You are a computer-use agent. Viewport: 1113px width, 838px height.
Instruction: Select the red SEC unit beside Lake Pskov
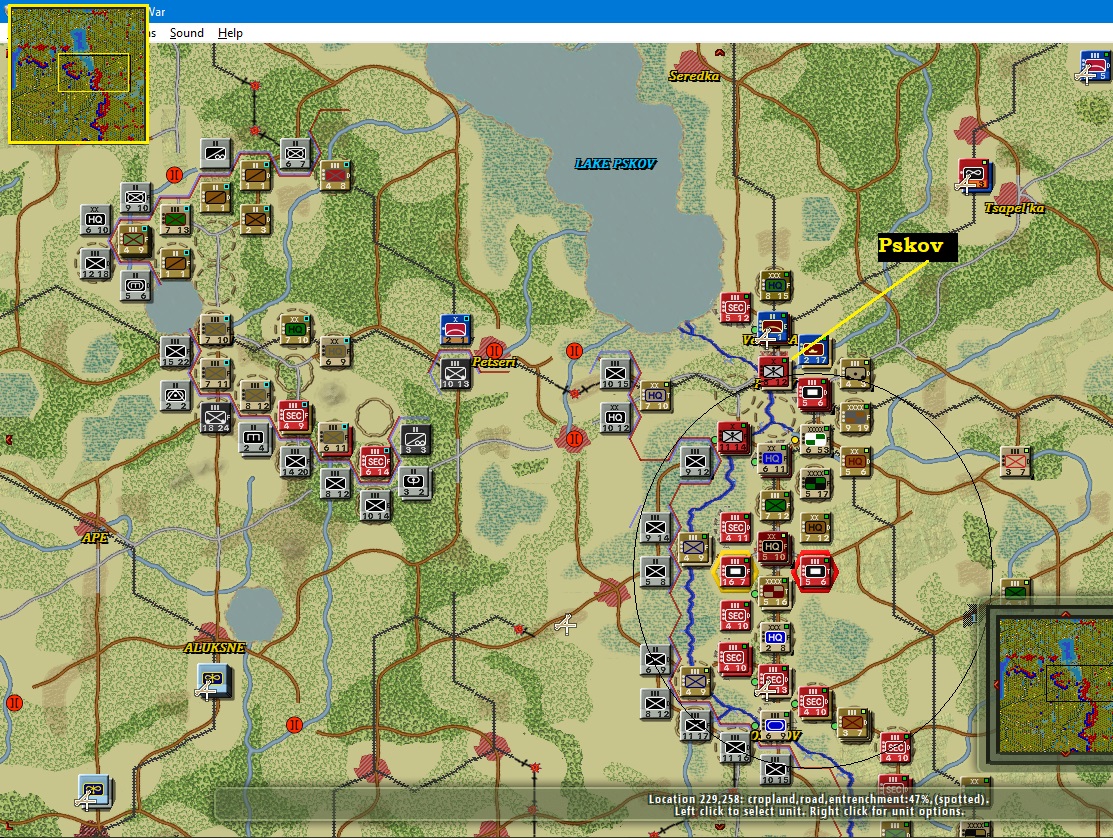coord(735,308)
